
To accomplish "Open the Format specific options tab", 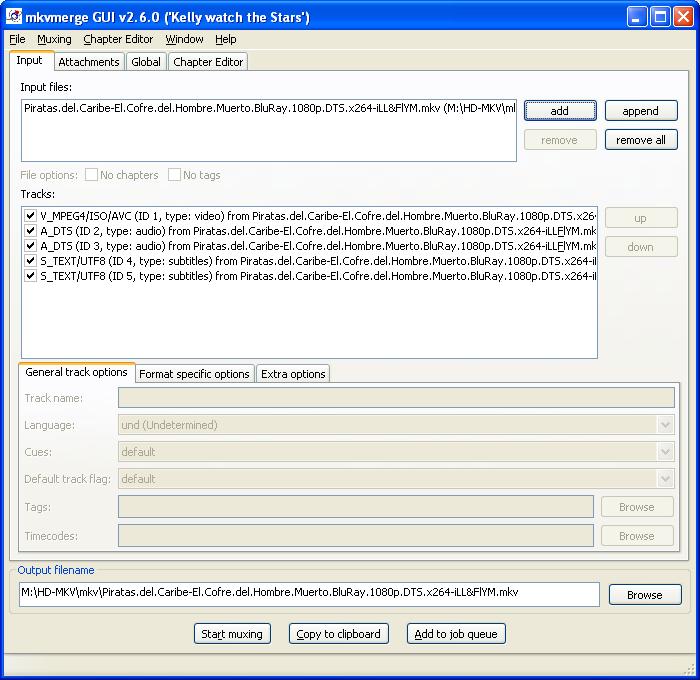I will click(x=194, y=374).
